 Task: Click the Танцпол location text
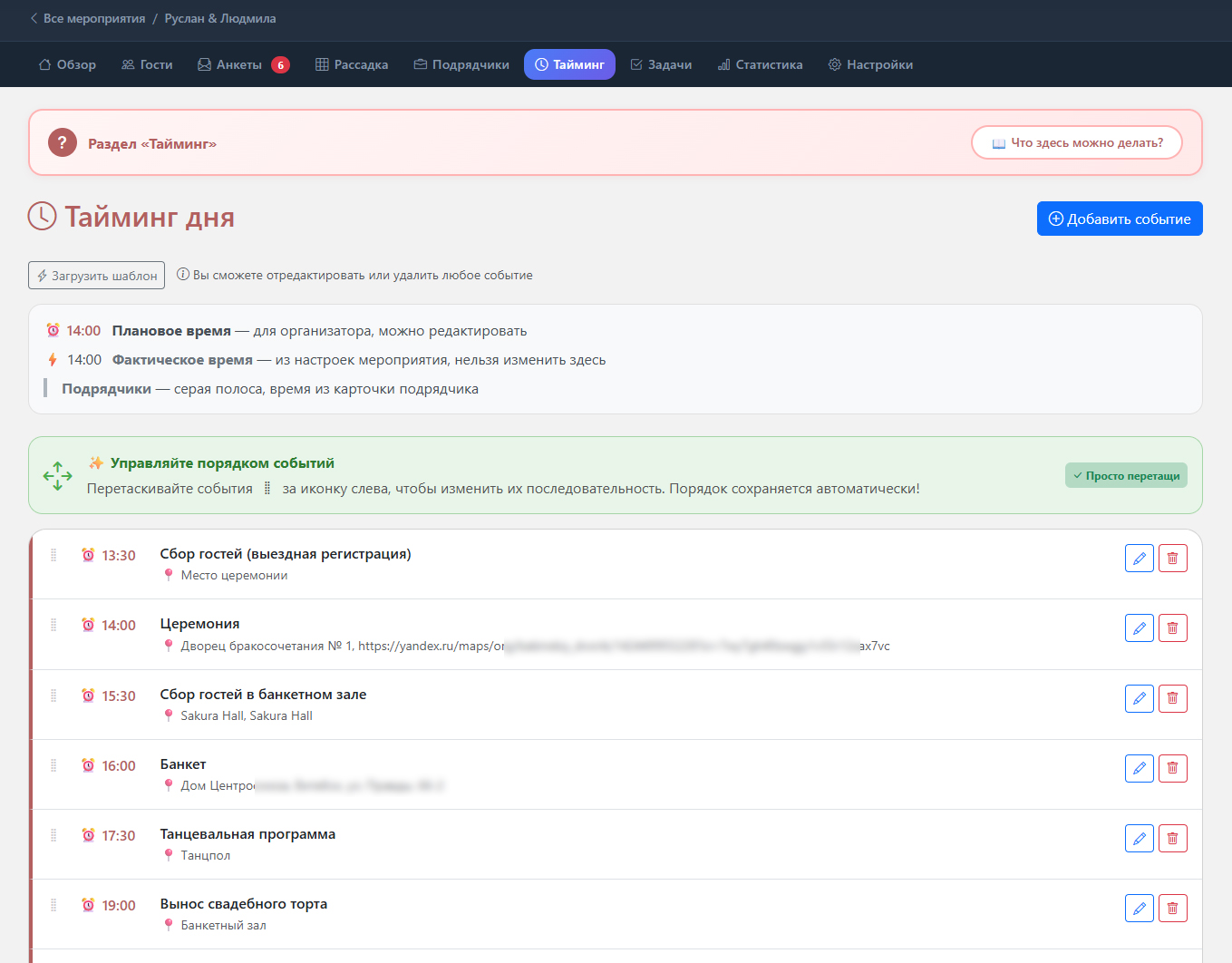pyautogui.click(x=206, y=855)
